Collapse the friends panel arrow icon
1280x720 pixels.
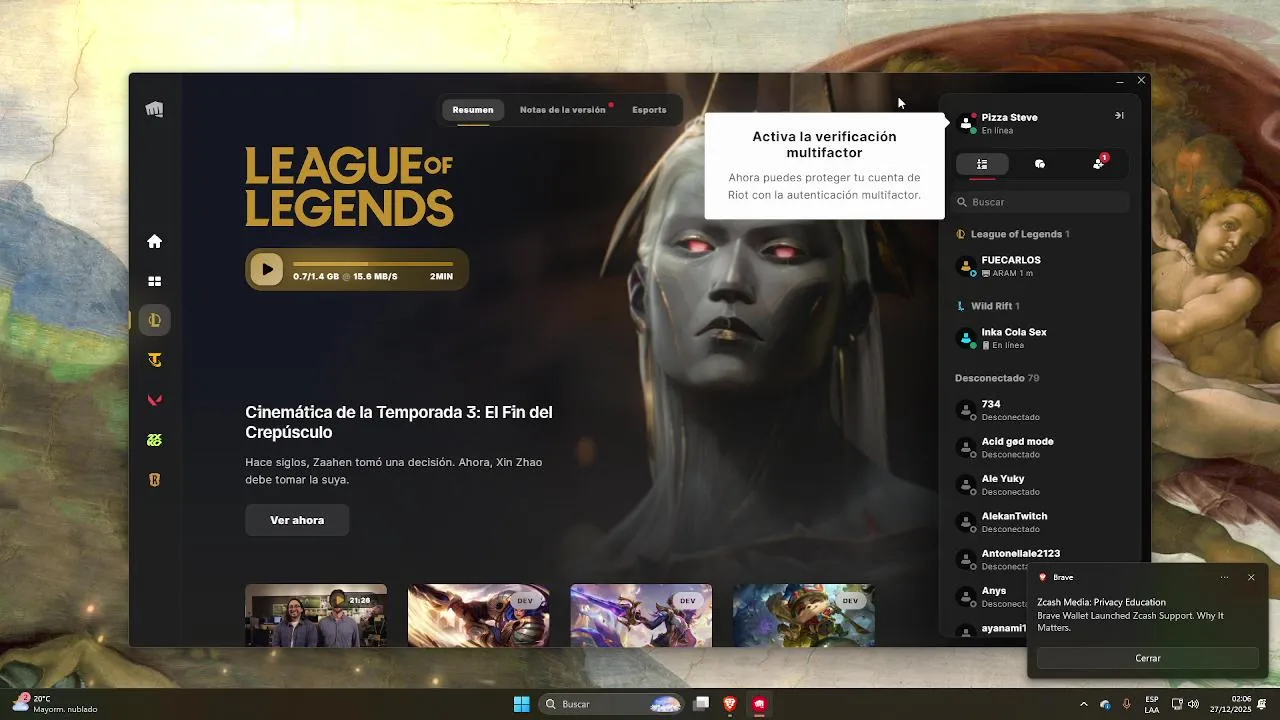pyautogui.click(x=1119, y=116)
